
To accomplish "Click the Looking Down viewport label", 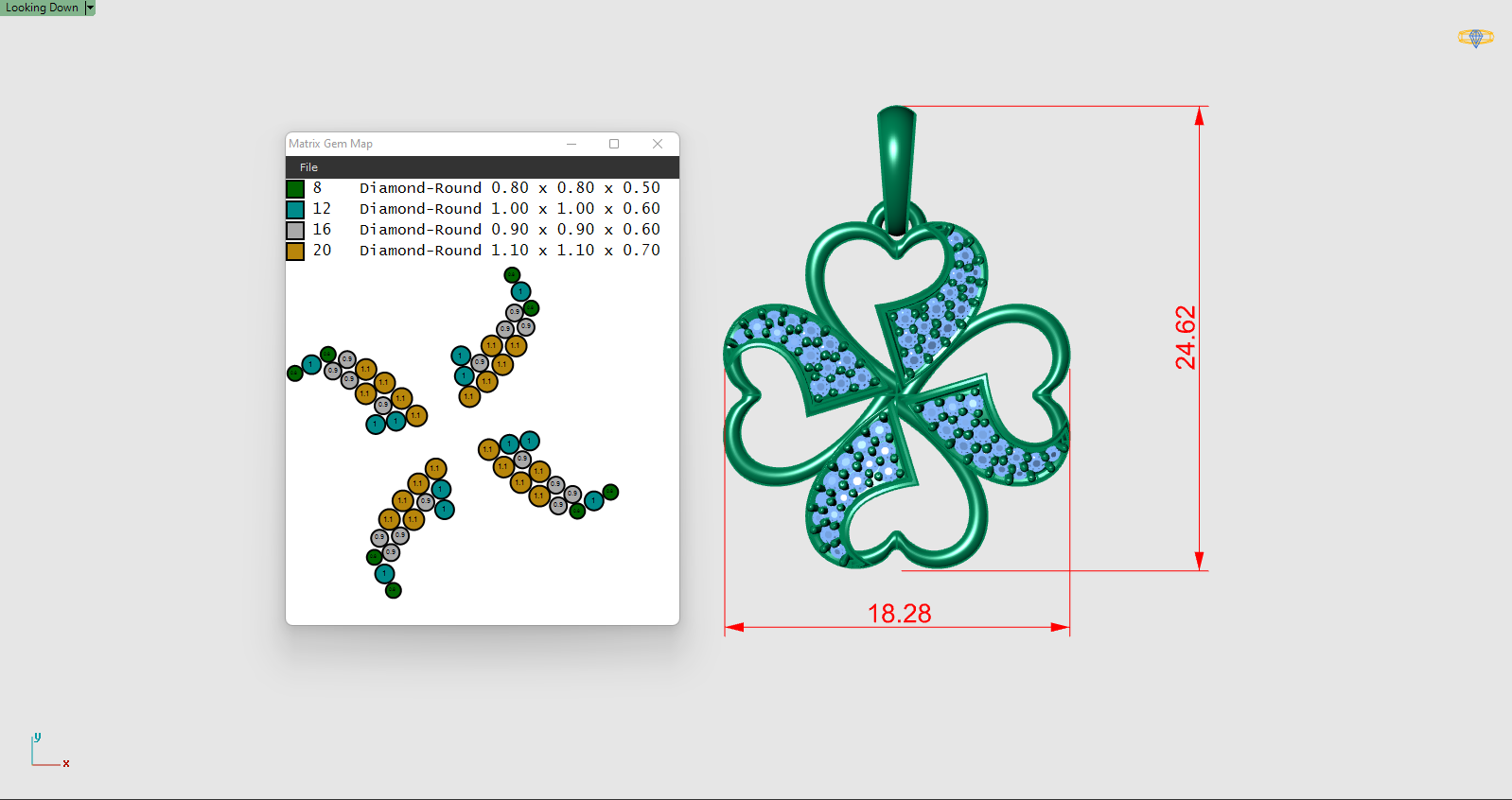I will pos(43,8).
